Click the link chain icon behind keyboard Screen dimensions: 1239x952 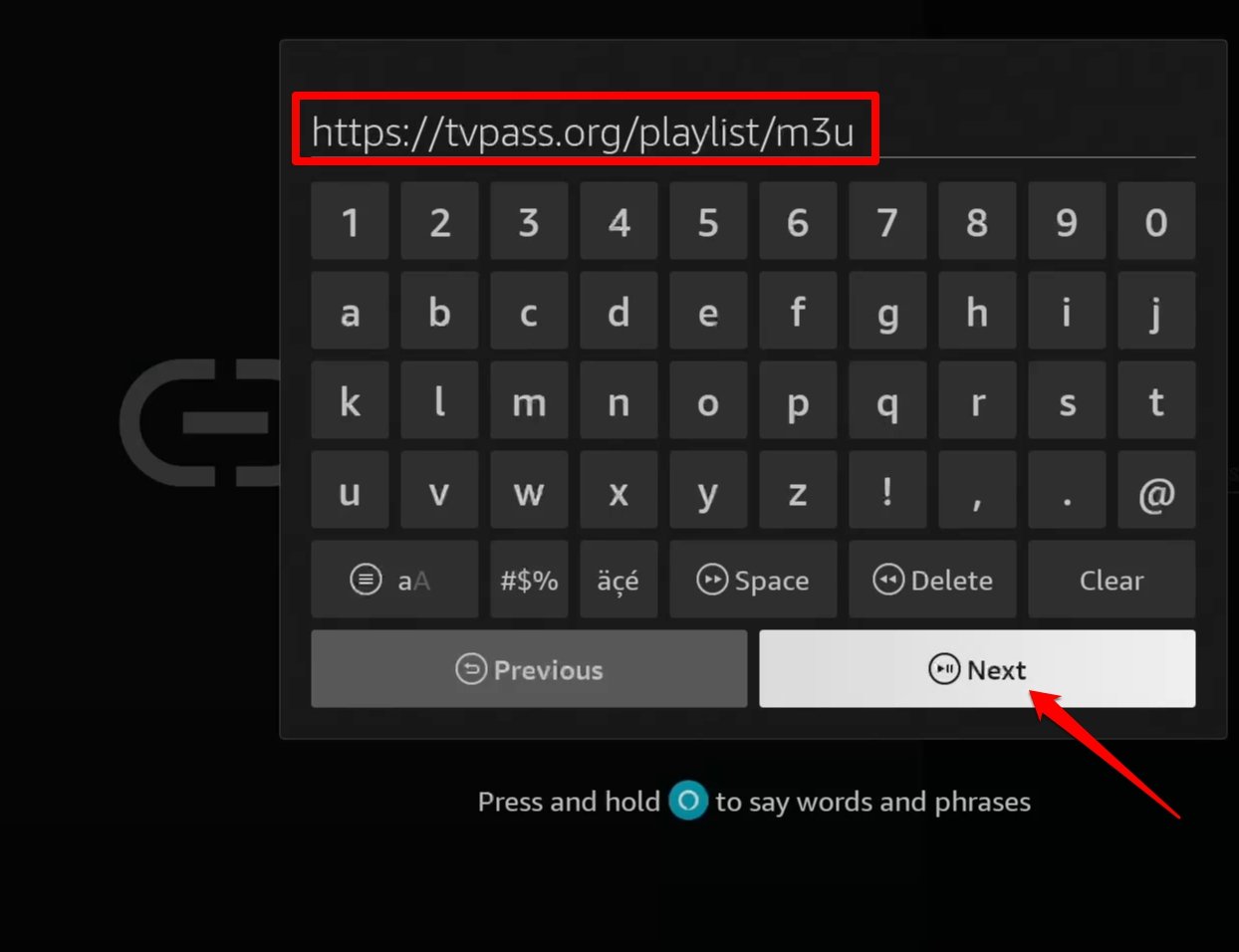click(x=200, y=422)
